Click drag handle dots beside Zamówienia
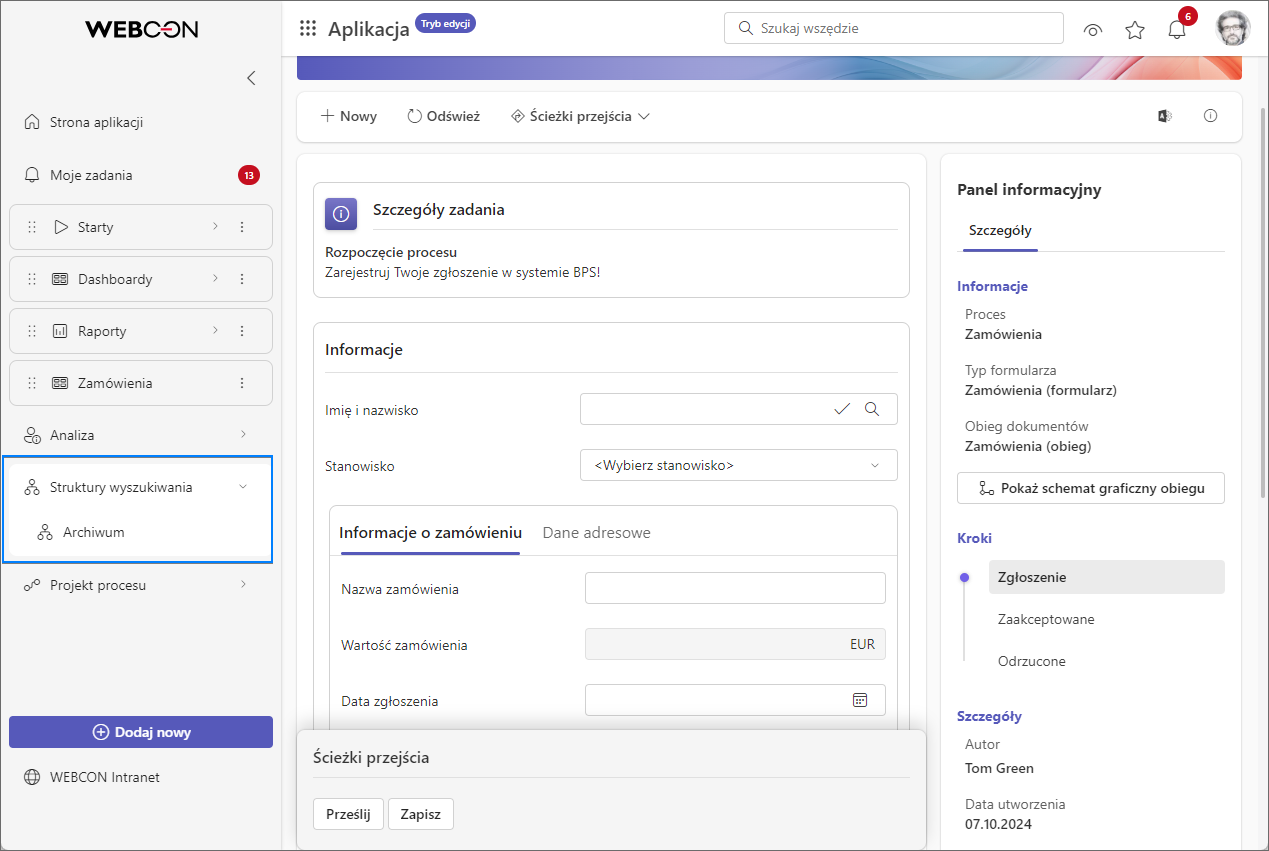Image resolution: width=1269 pixels, height=851 pixels. coord(32,383)
